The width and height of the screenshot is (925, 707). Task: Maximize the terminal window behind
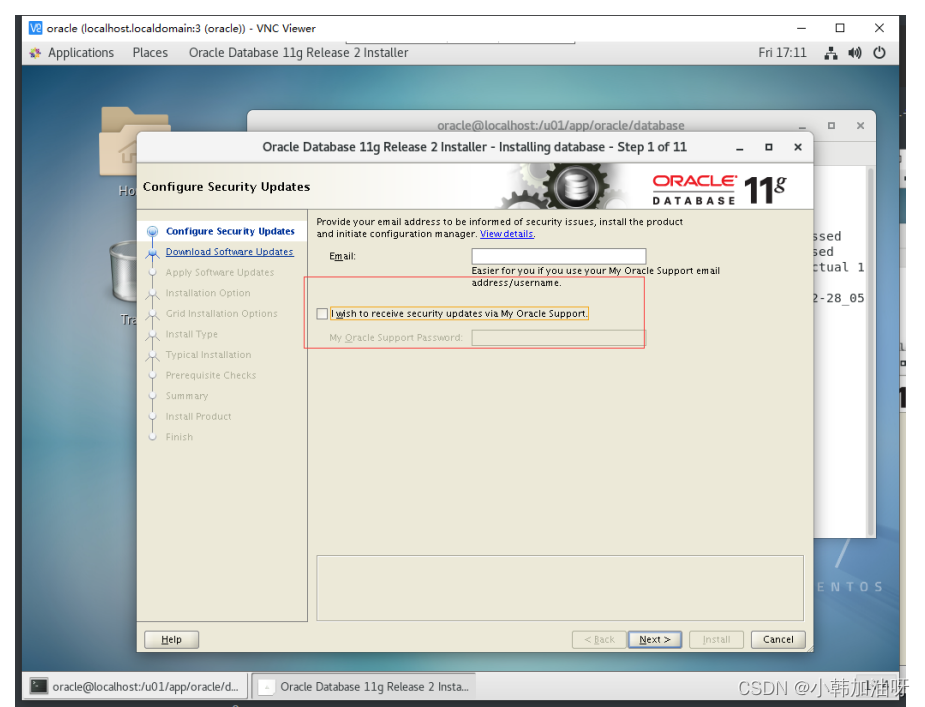pyautogui.click(x=831, y=126)
